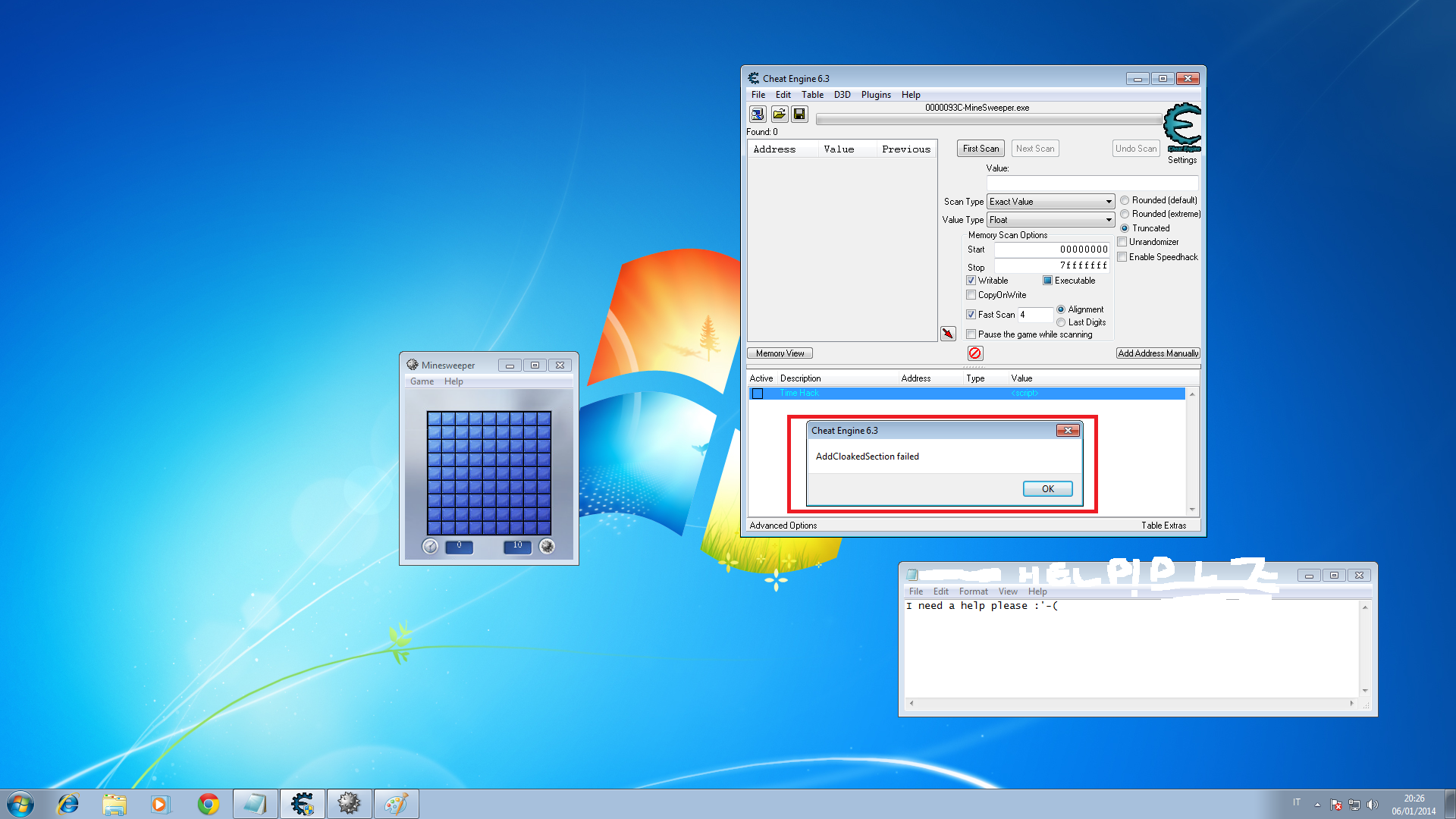1456x819 pixels.
Task: Select the Rounded (default) radio option
Action: pyautogui.click(x=1125, y=201)
